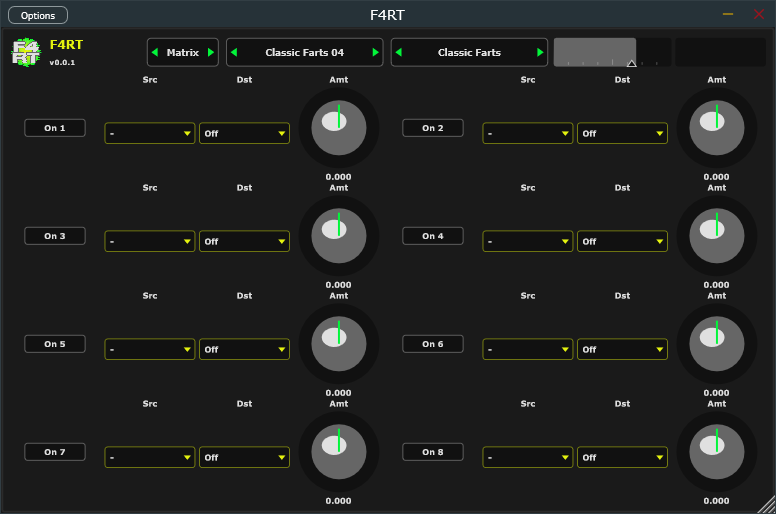This screenshot has height=514, width=776.
Task: Go to next page with Matrix right arrow
Action: coord(211,52)
